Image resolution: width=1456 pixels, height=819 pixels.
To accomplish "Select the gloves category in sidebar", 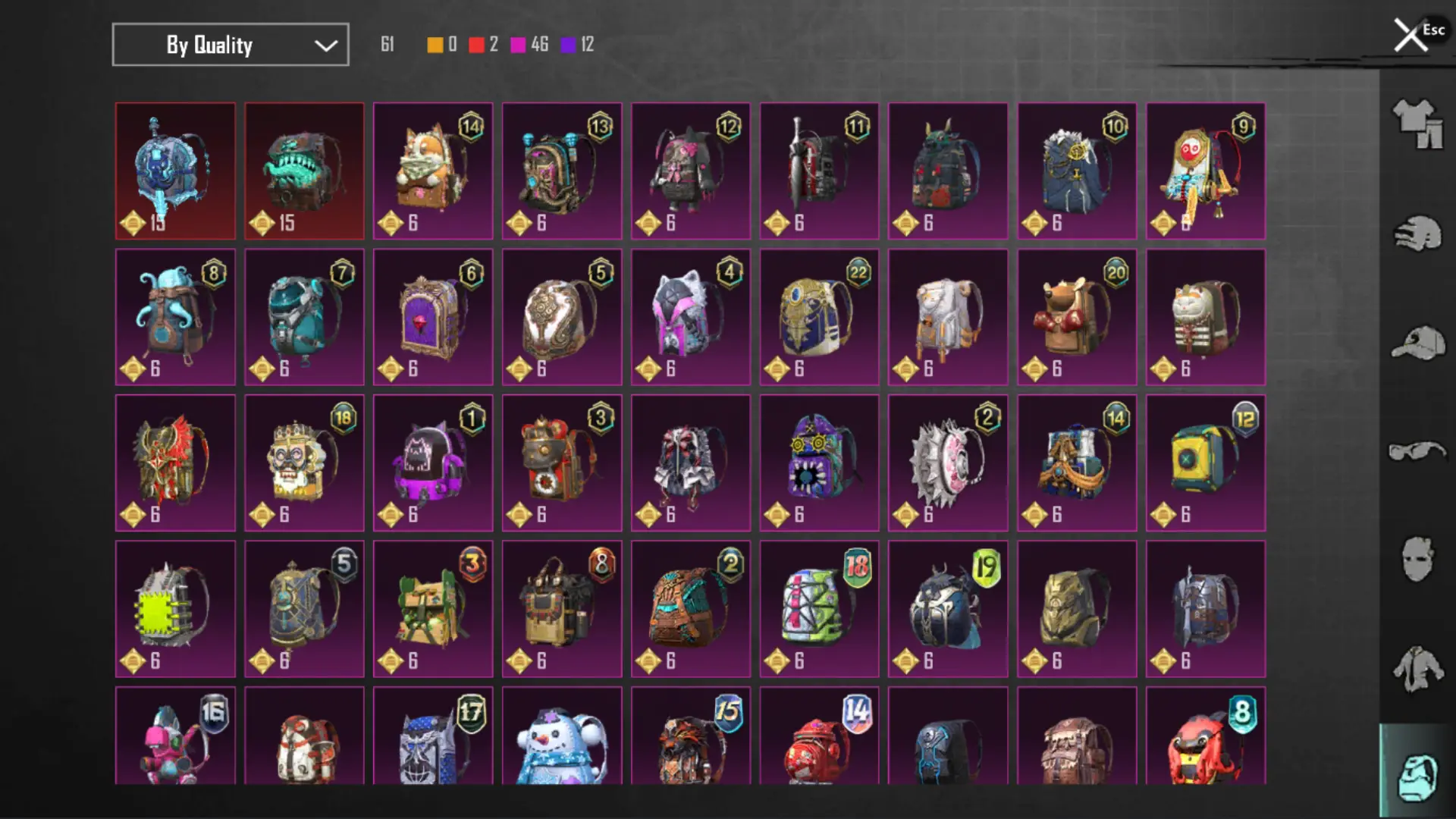I will [1417, 234].
